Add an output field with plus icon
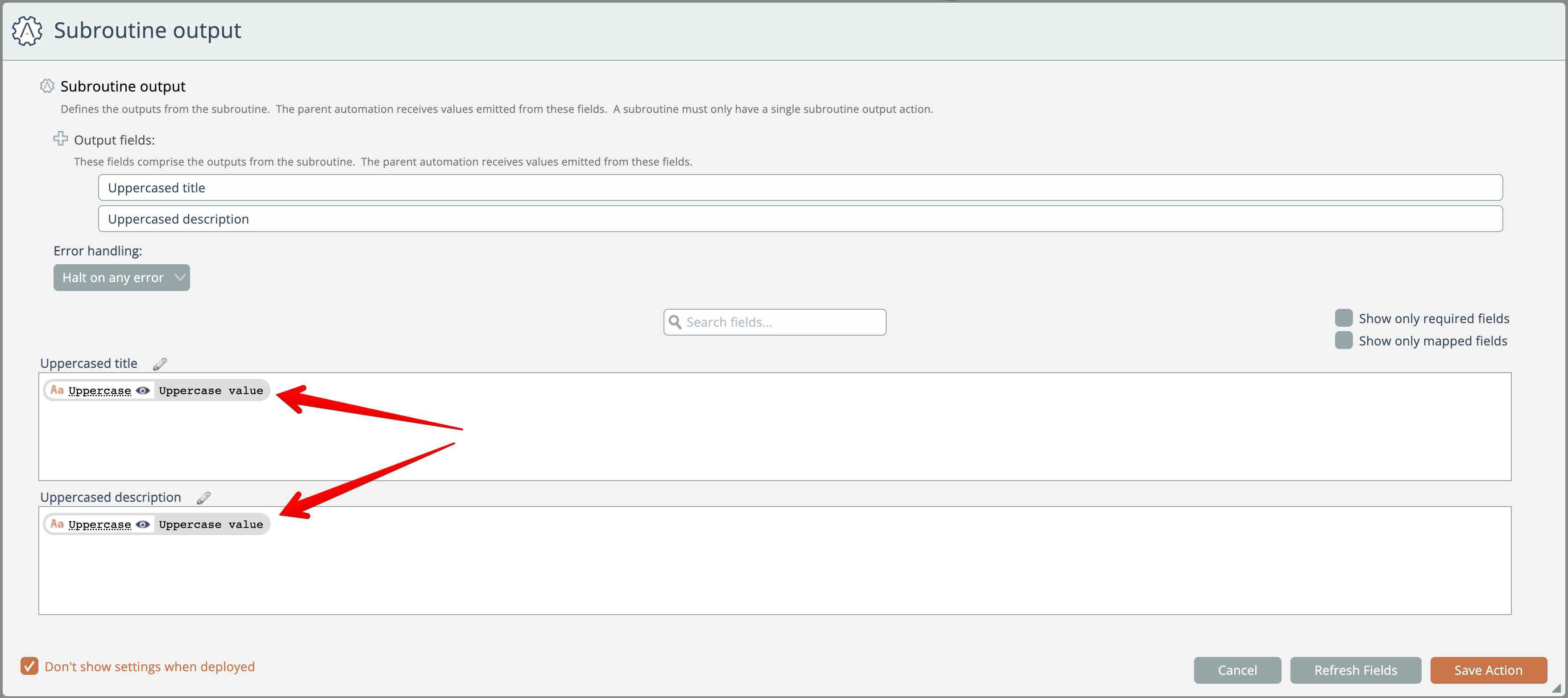Image resolution: width=1568 pixels, height=698 pixels. click(60, 139)
